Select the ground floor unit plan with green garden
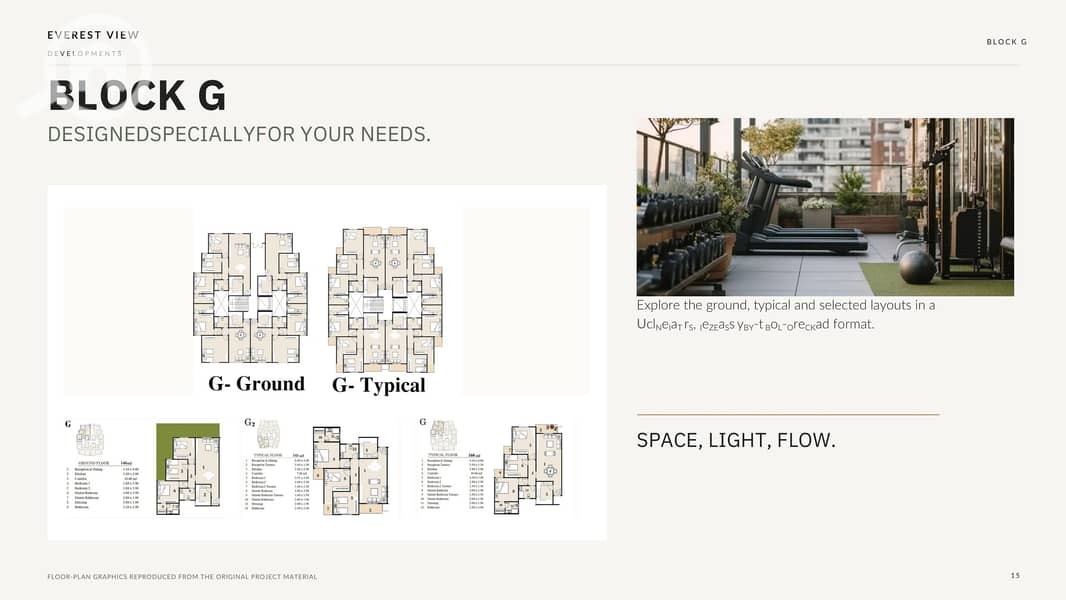The width and height of the screenshot is (1066, 600). (188, 468)
